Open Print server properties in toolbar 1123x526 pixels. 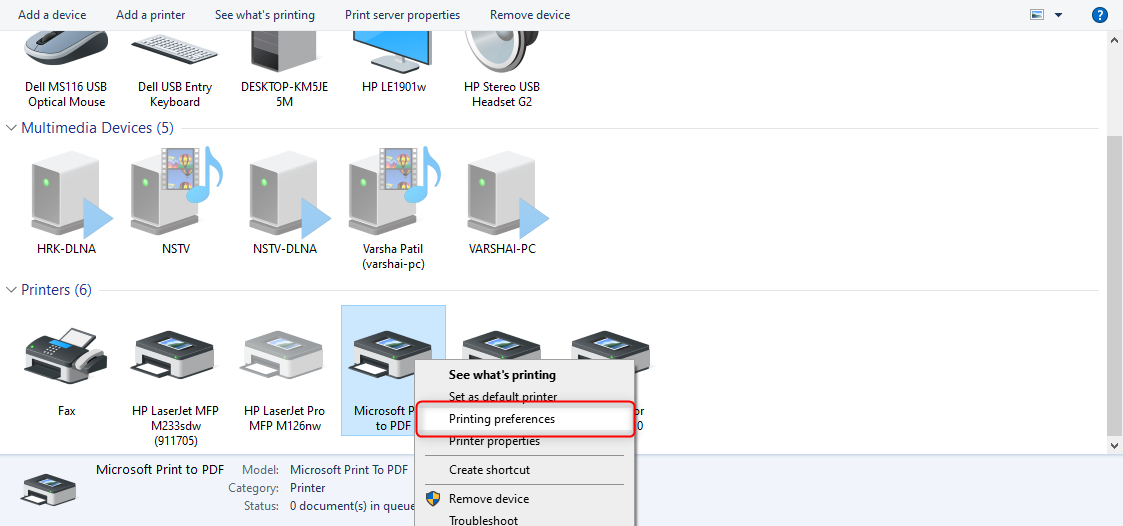[x=403, y=15]
